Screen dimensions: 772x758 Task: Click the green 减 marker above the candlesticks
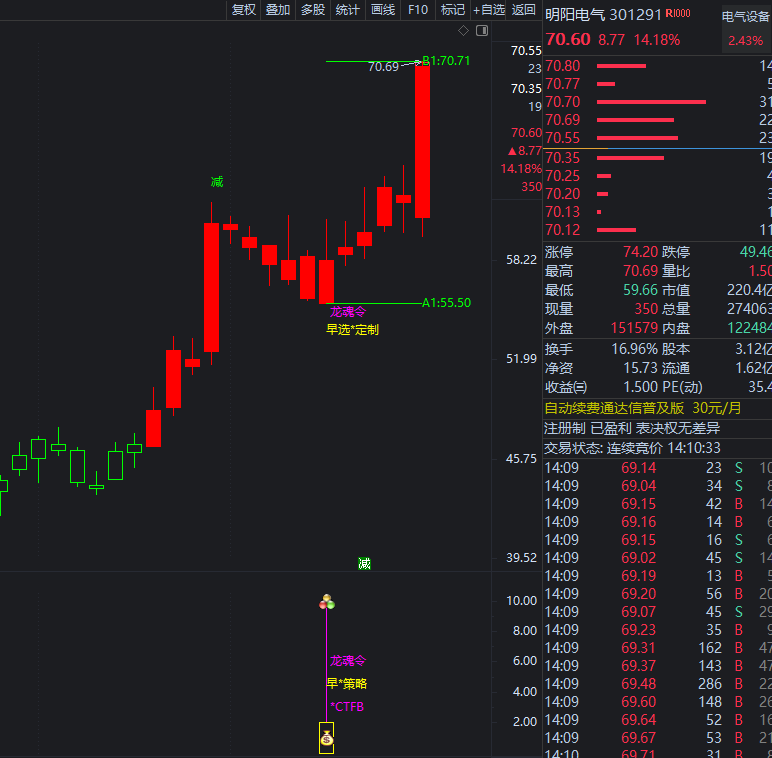[x=217, y=182]
